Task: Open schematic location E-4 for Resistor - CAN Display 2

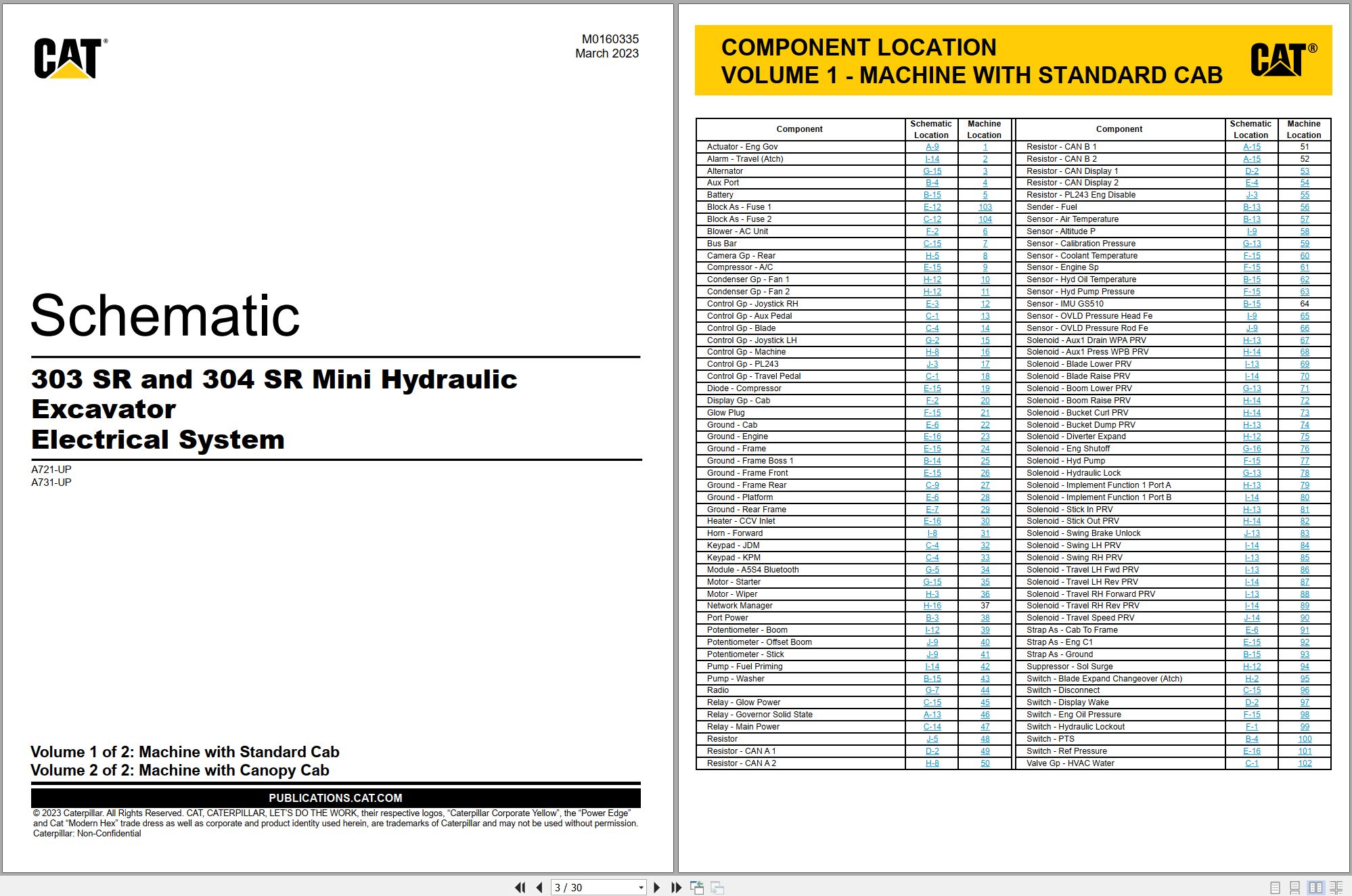Action: [x=1252, y=183]
